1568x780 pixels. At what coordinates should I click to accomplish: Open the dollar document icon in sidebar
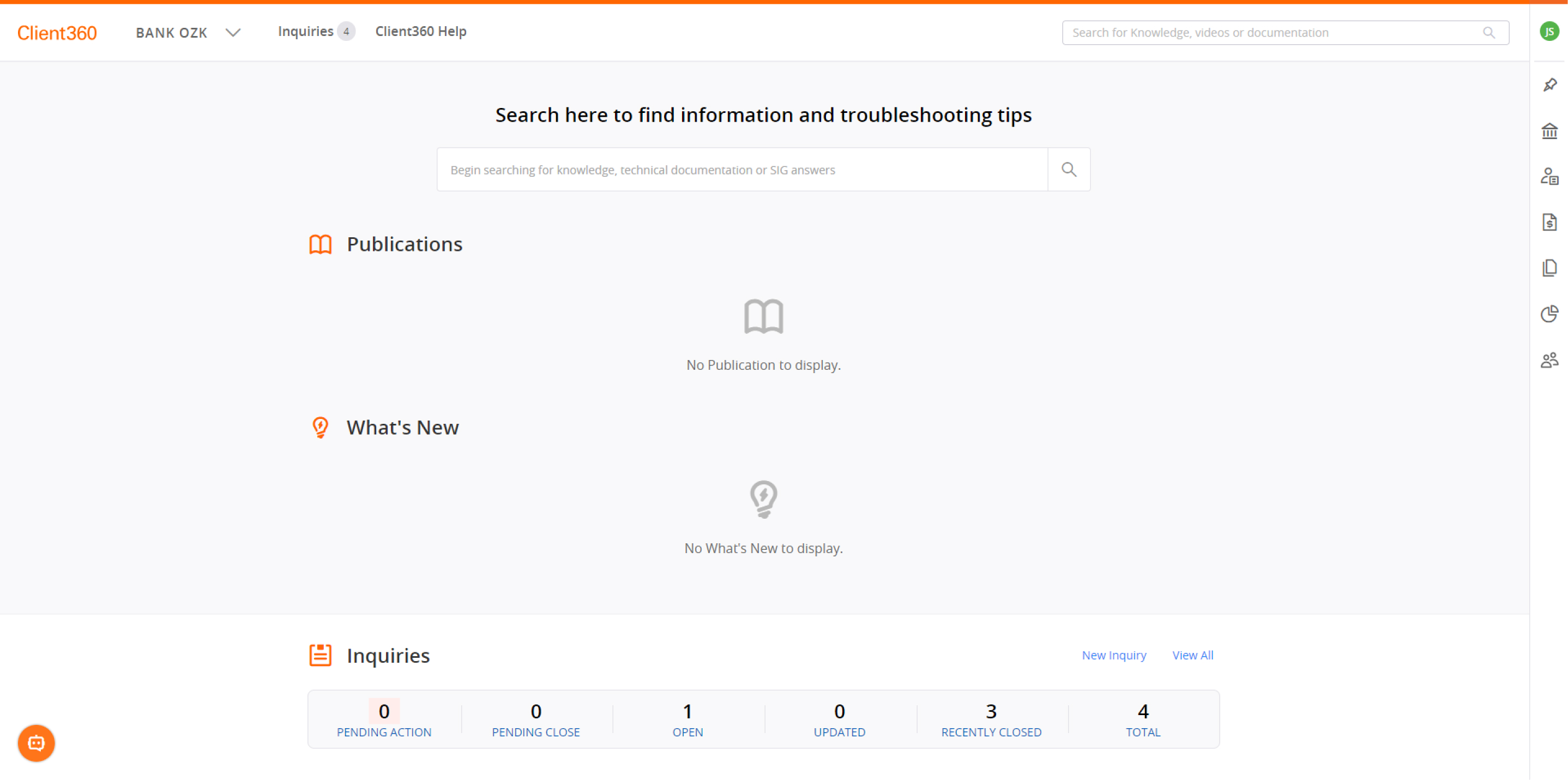[x=1550, y=222]
